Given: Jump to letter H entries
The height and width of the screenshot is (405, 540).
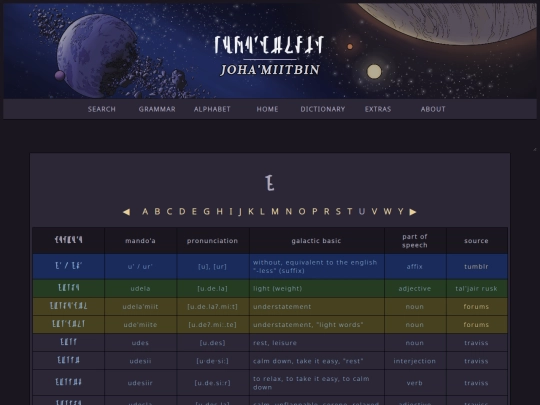Looking at the screenshot, I should (219, 211).
